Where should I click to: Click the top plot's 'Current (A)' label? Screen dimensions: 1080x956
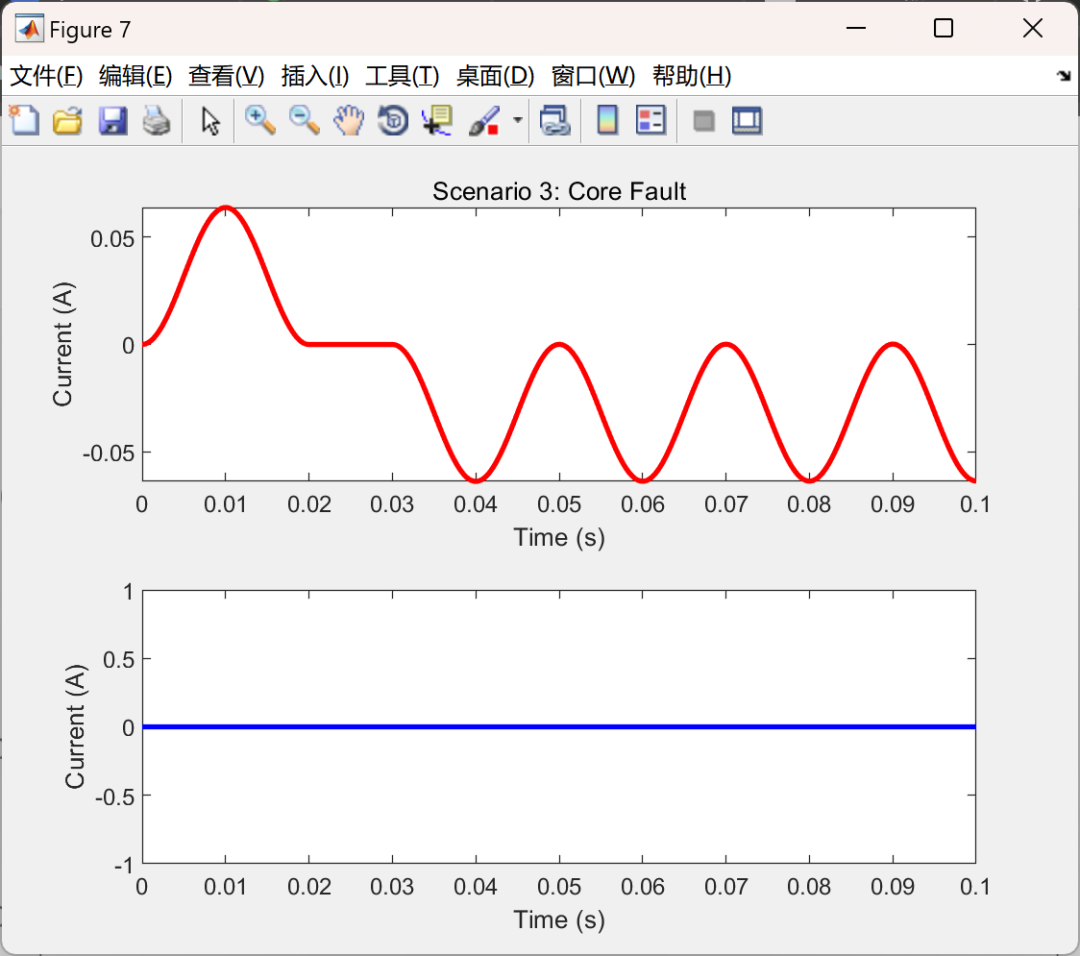coord(63,344)
